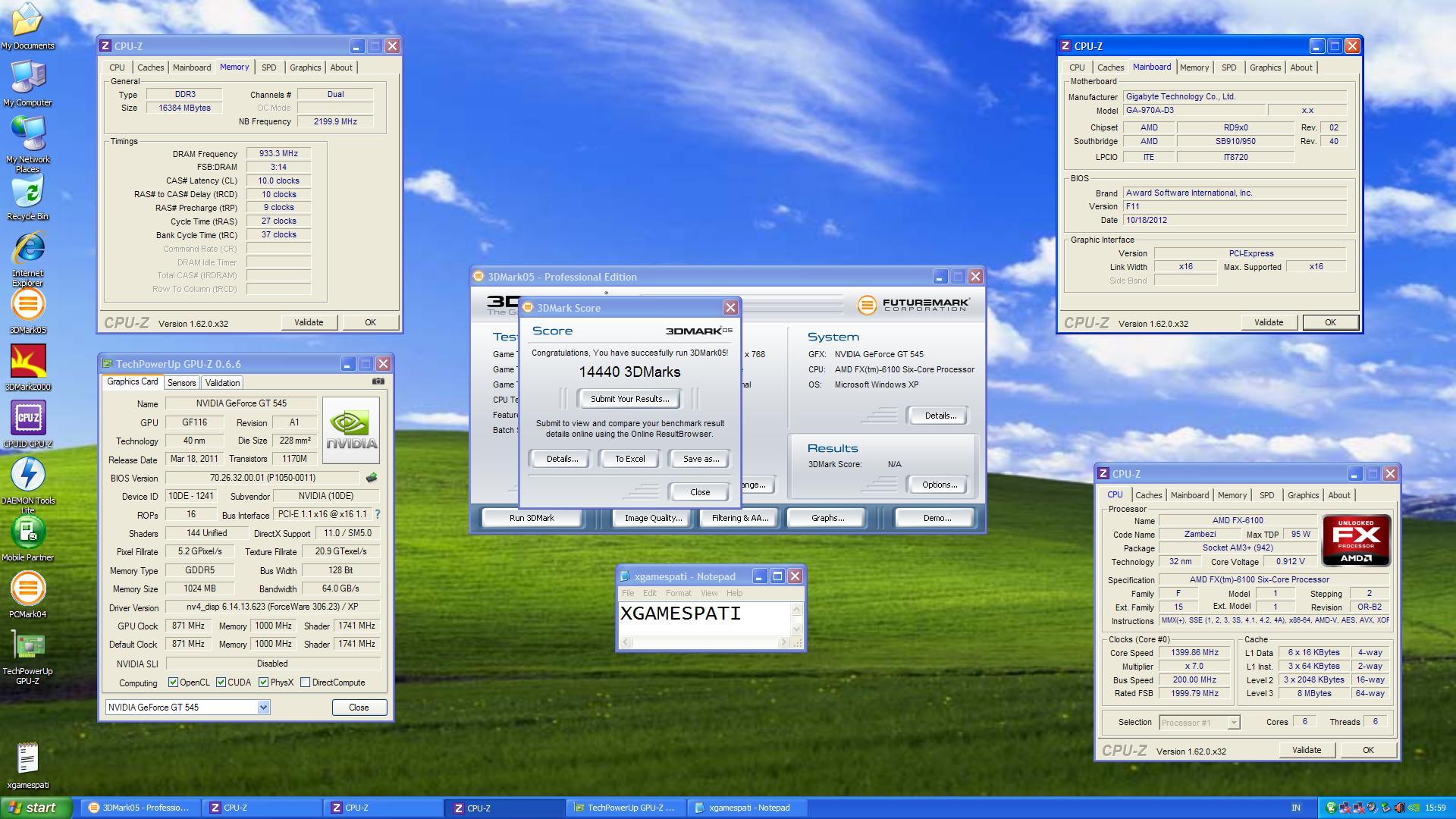Click Notepad title bar icon

[x=625, y=576]
